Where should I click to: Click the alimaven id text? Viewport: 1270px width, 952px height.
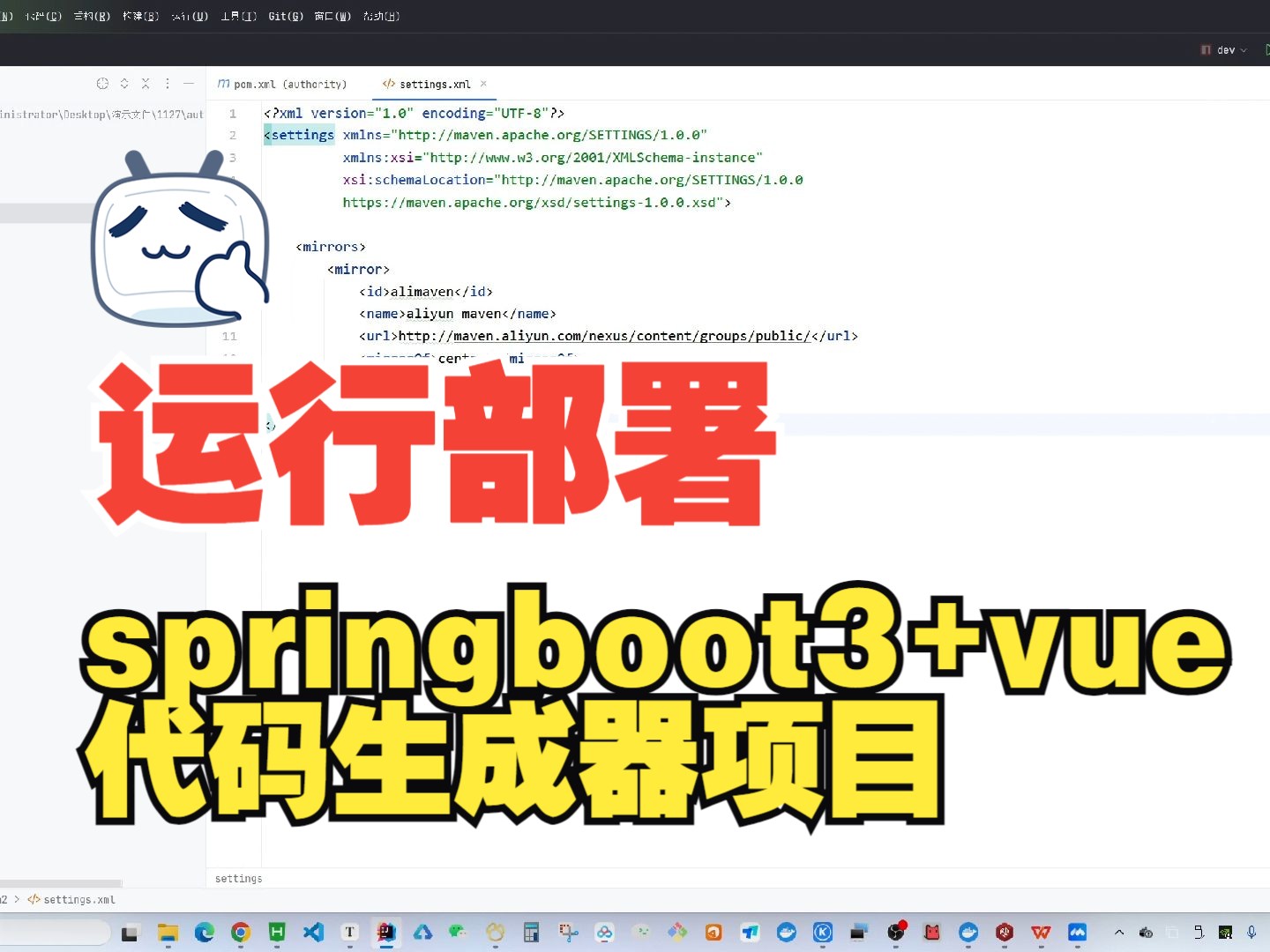[422, 292]
